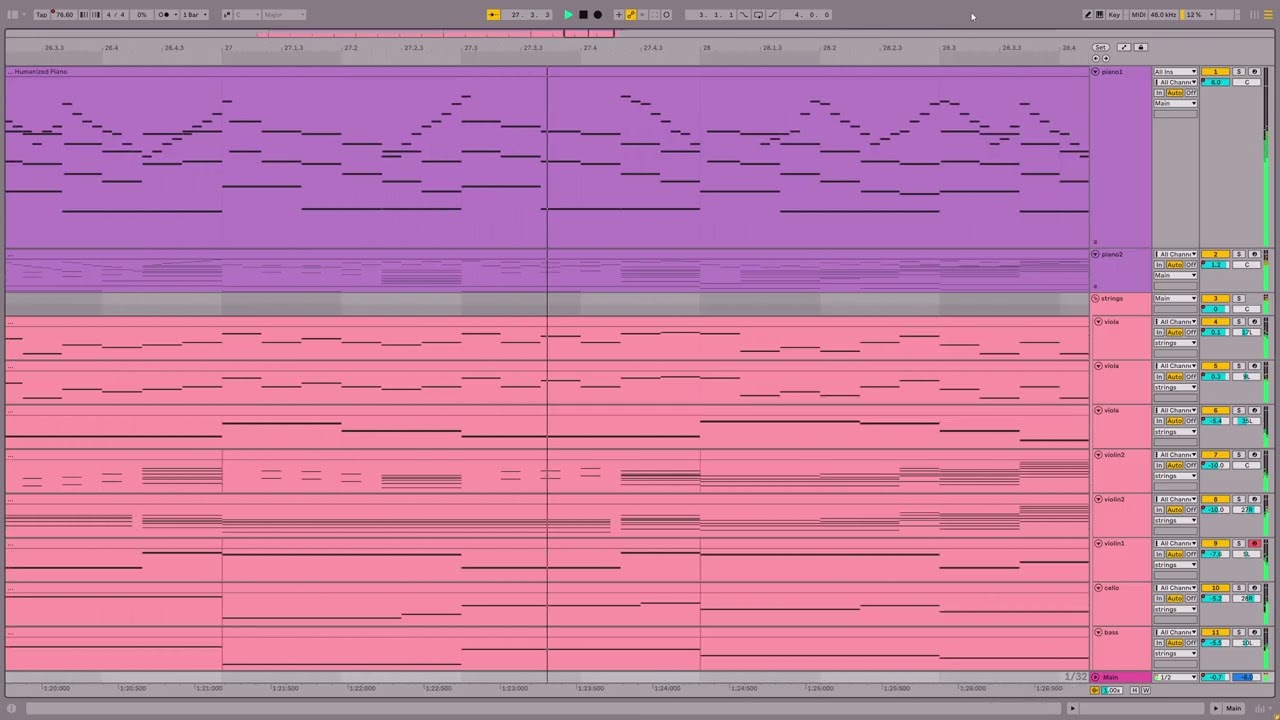Fold the cello track
Screen dimensions: 1280x720
coord(1098,588)
